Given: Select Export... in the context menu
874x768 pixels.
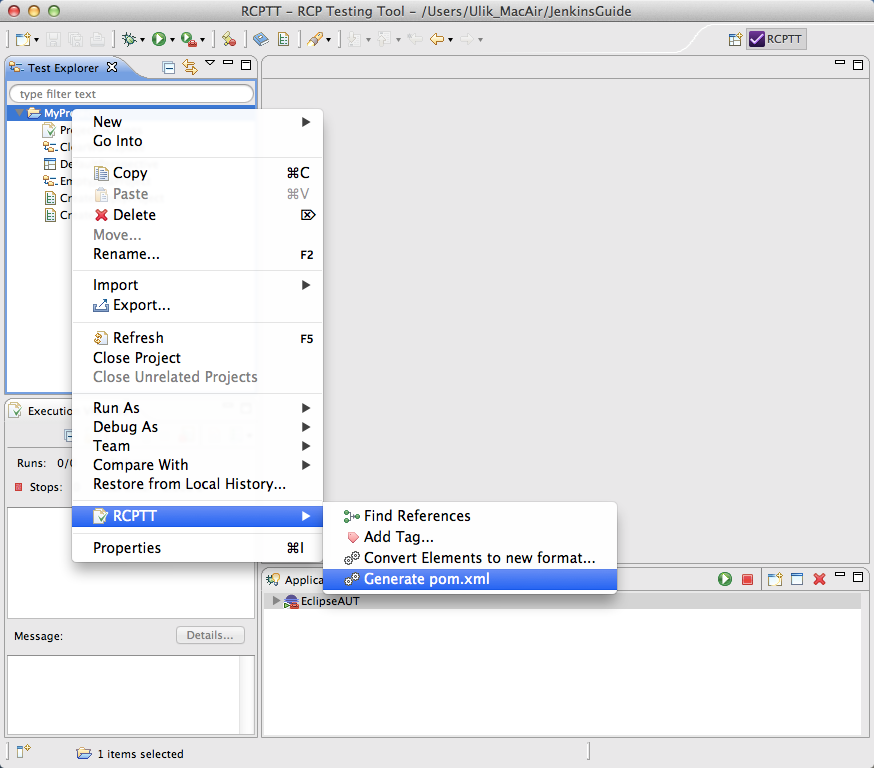Looking at the screenshot, I should point(197,305).
